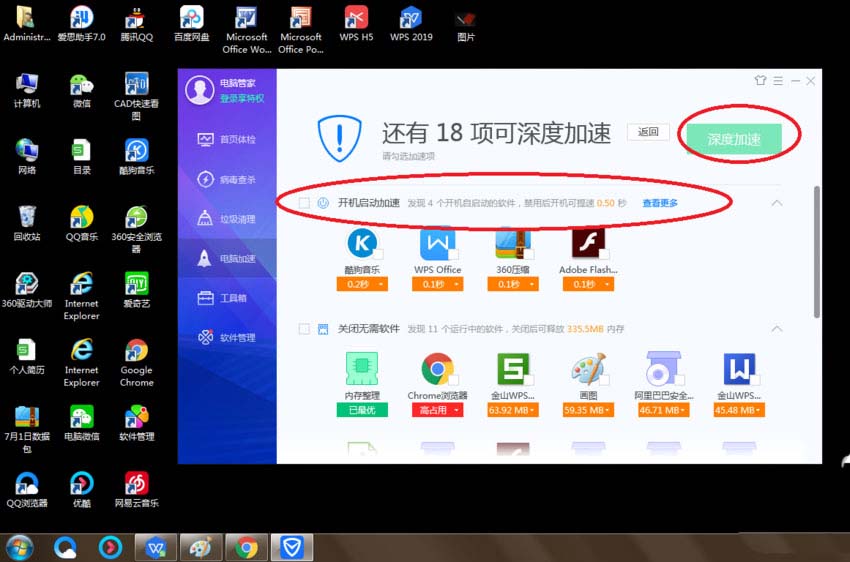Screen dimensions: 850x562
Task: Open the 63.92 MB dropdown
Action: (513, 410)
